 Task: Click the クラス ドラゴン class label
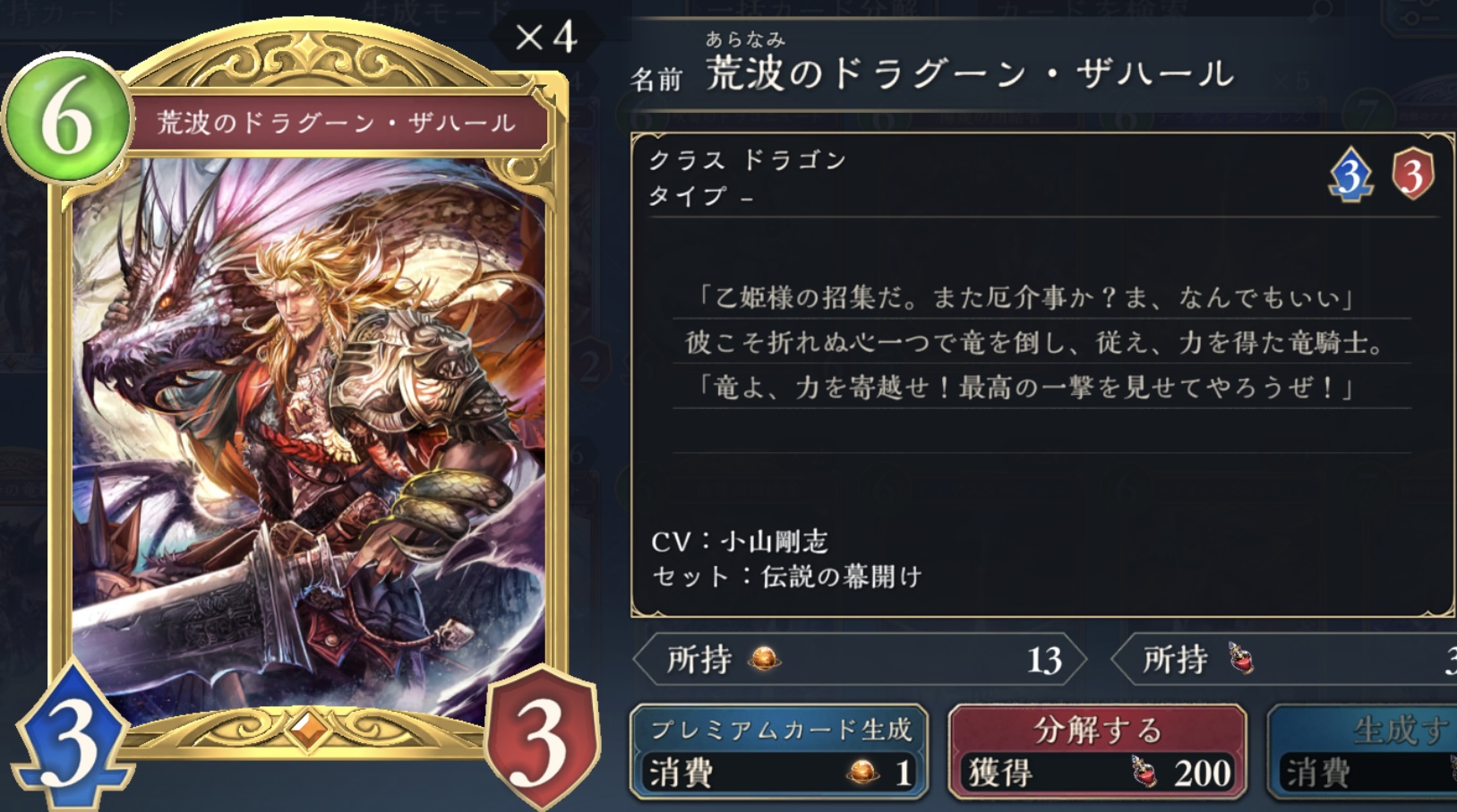tap(748, 160)
